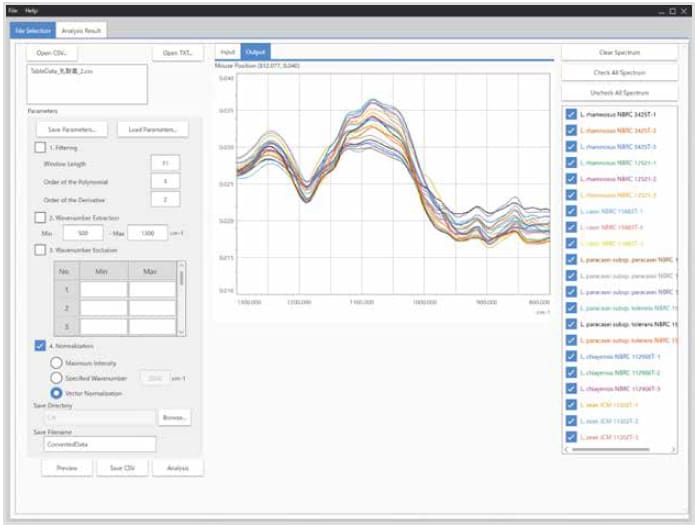The image size is (697, 528).
Task: Switch to the Analysis Result tab
Action: tap(81, 31)
